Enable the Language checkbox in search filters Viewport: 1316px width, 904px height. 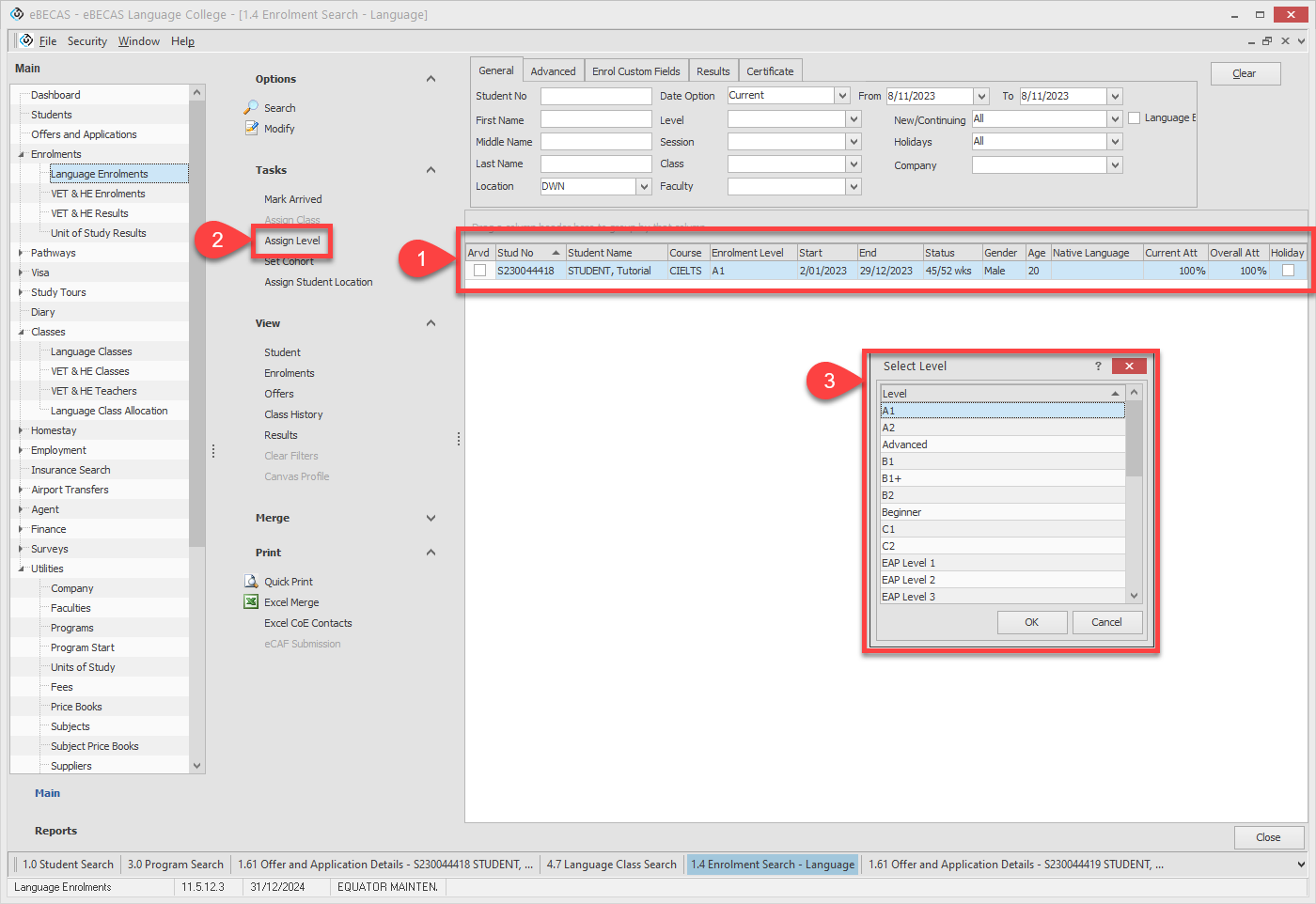click(1134, 118)
